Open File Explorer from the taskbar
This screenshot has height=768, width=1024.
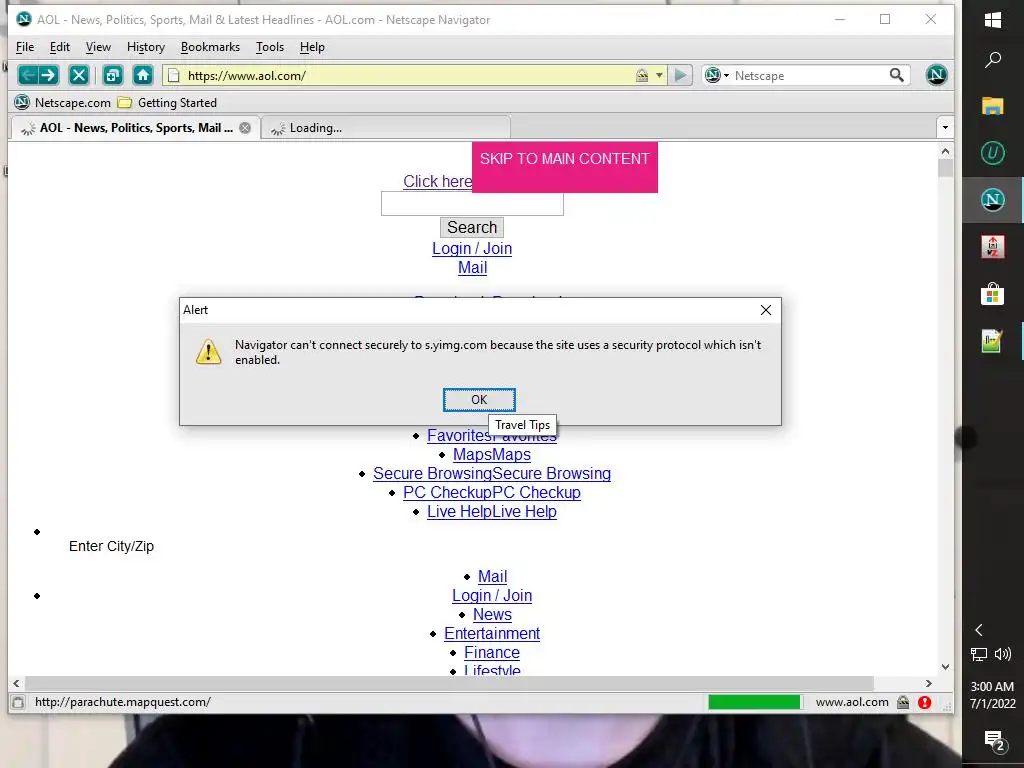[993, 106]
